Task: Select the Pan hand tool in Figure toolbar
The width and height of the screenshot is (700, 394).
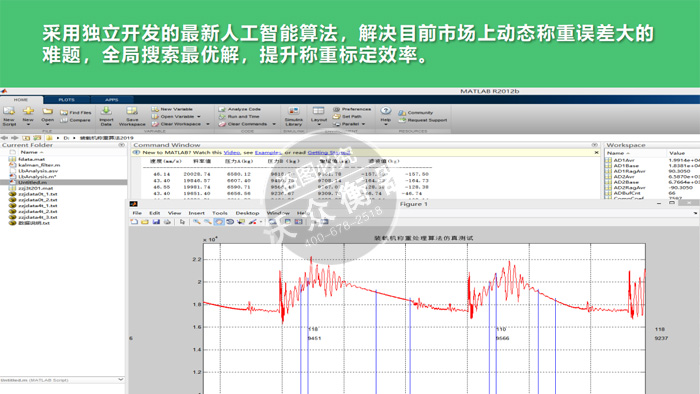Action: [x=219, y=222]
